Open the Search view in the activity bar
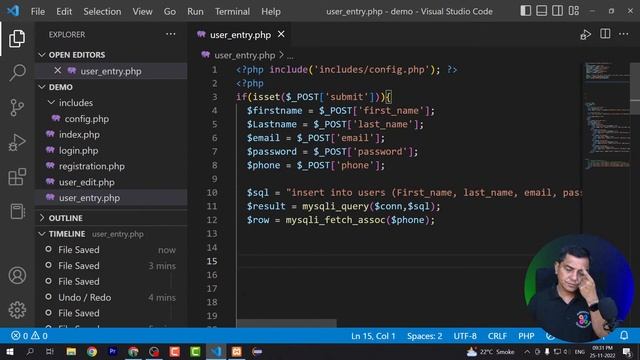This screenshot has height=360, width=640. tap(17, 73)
